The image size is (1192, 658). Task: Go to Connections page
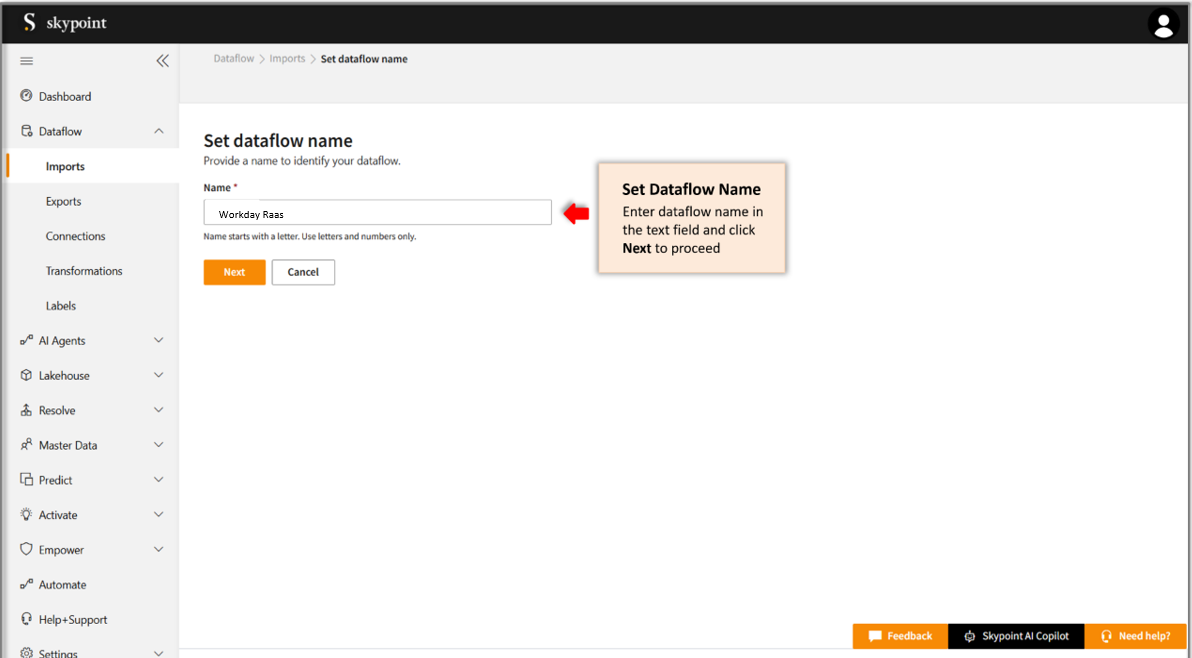click(x=75, y=236)
